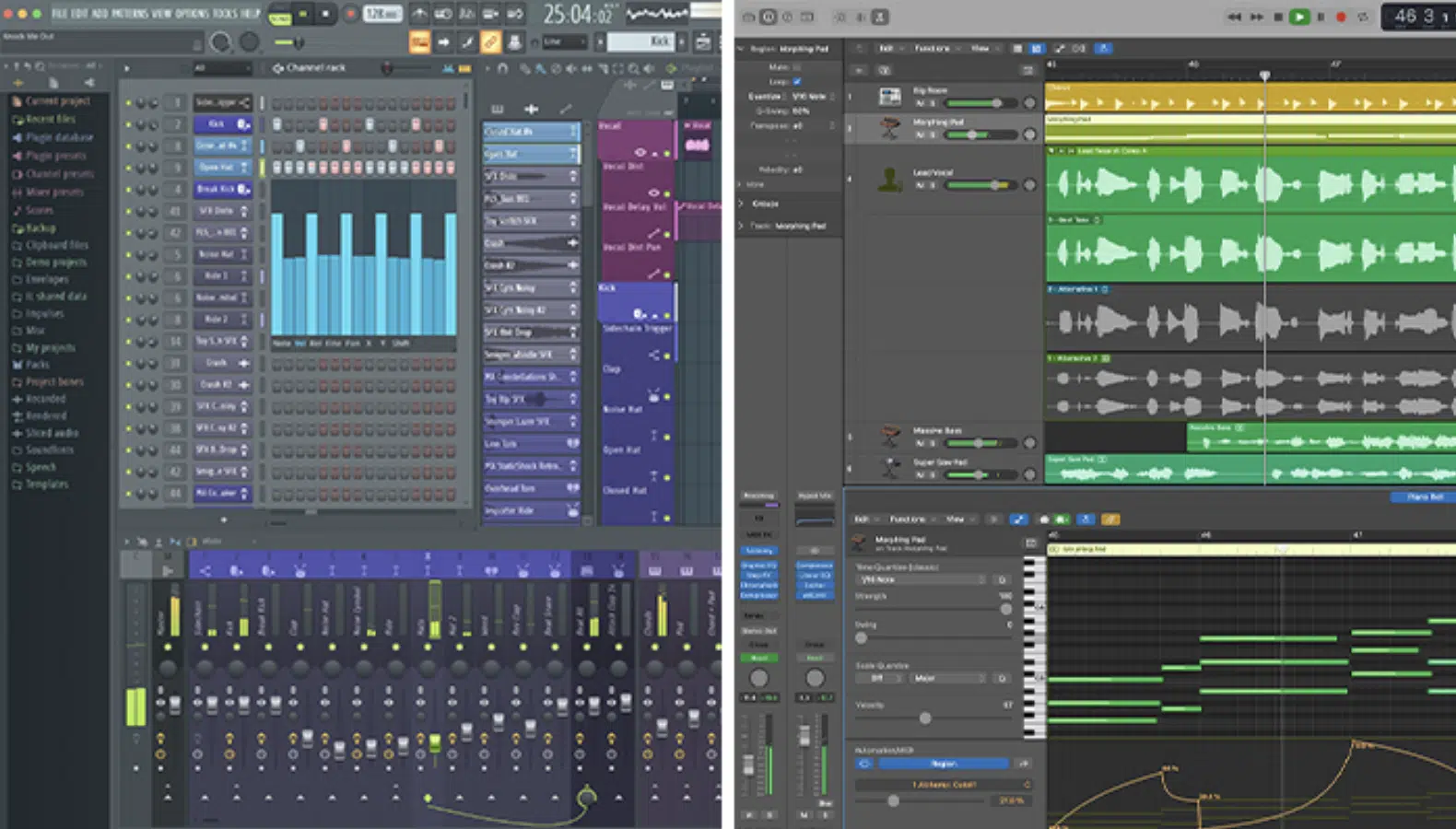Click Logic Pro fast forward button
1456x829 pixels.
tap(1257, 17)
